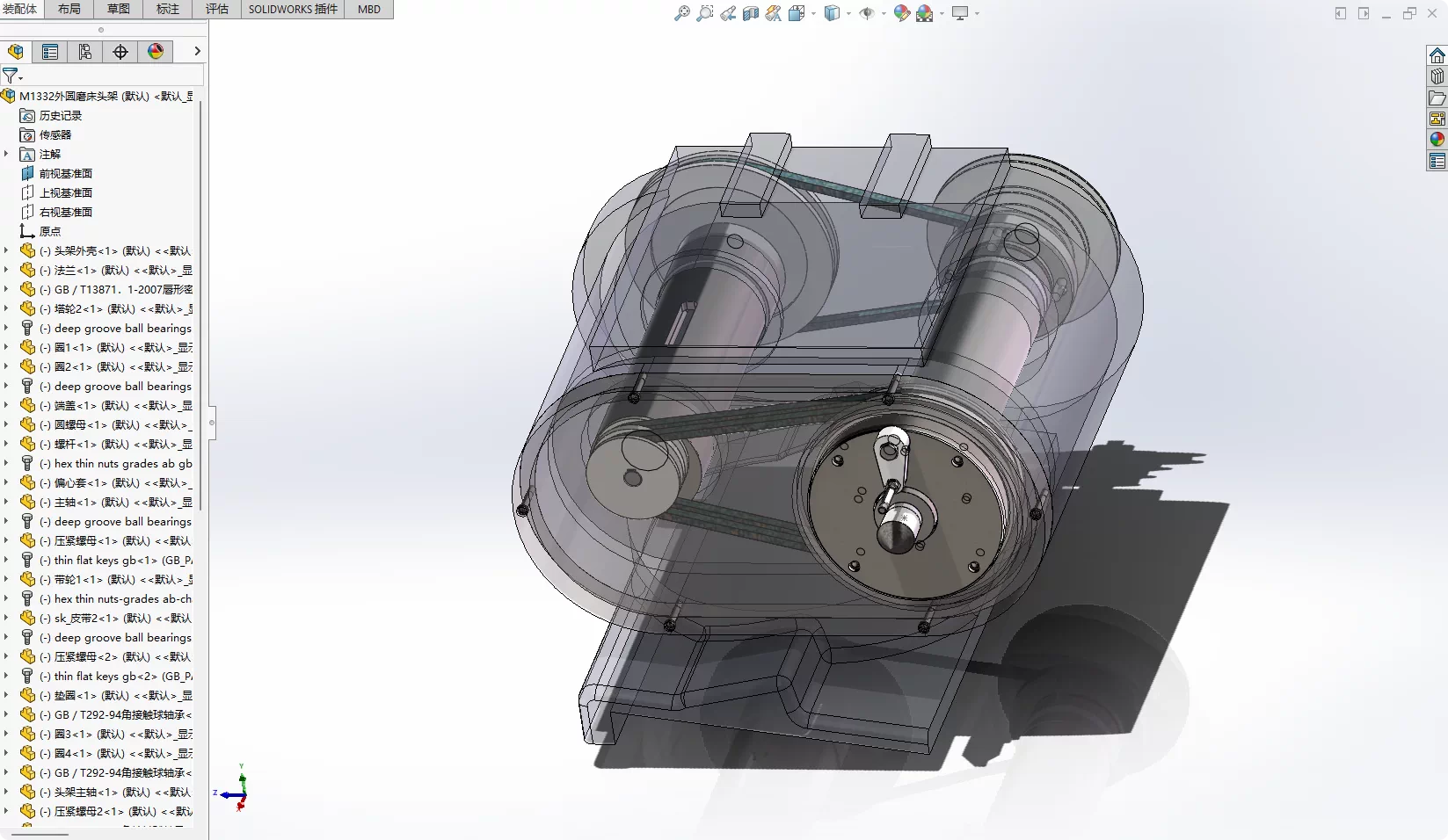This screenshot has height=840, width=1448.
Task: Open the Edit Appearance tool
Action: point(901,13)
